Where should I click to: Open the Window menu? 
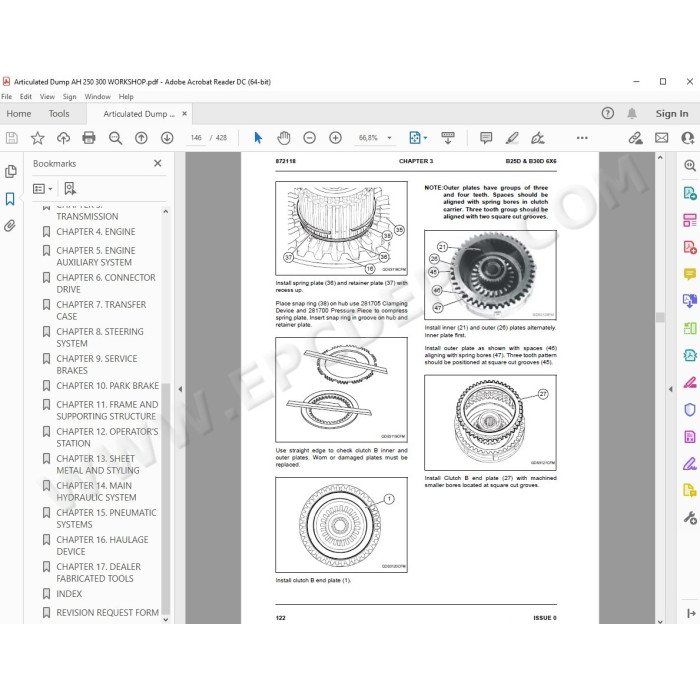(97, 96)
